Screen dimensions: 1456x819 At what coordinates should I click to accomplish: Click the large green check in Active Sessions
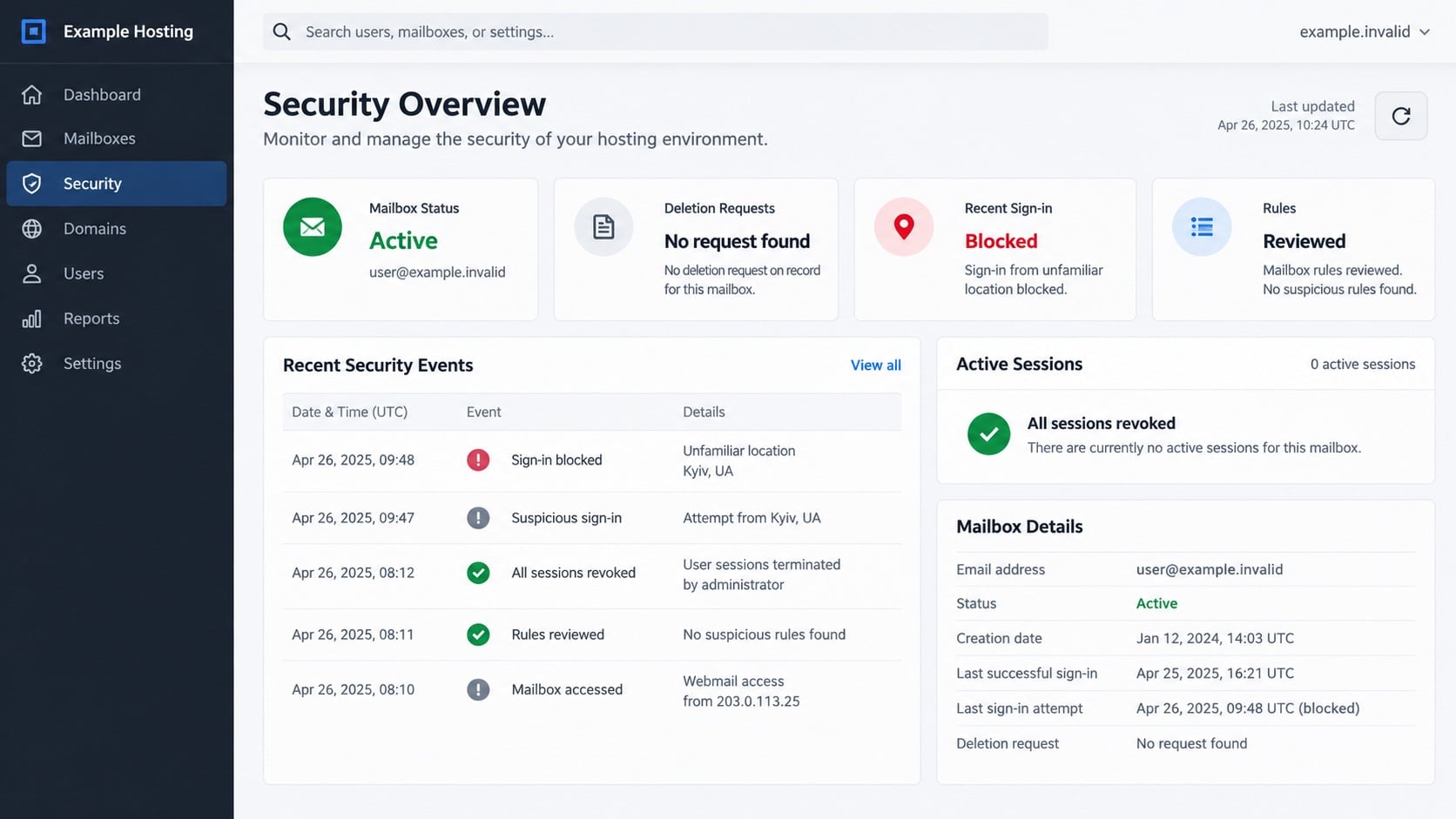[x=989, y=434]
